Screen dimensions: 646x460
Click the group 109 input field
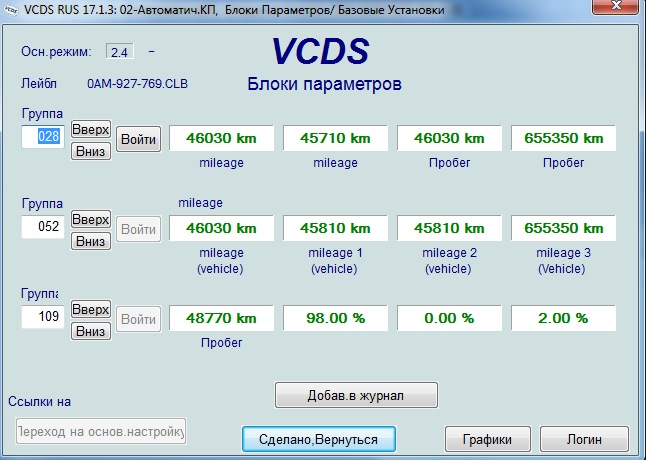[43, 317]
